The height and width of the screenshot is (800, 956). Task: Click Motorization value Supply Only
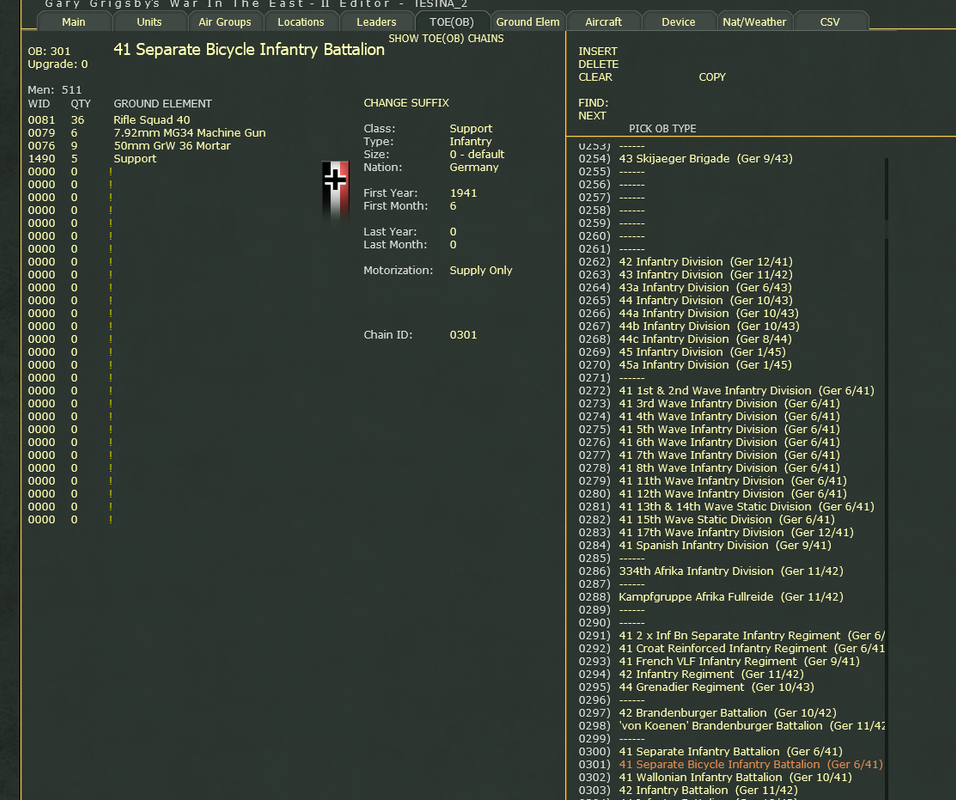[481, 270]
